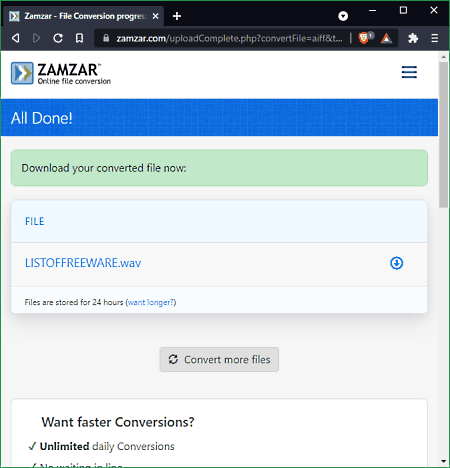The image size is (450, 468).
Task: Click the address bar URL
Action: tap(229, 38)
